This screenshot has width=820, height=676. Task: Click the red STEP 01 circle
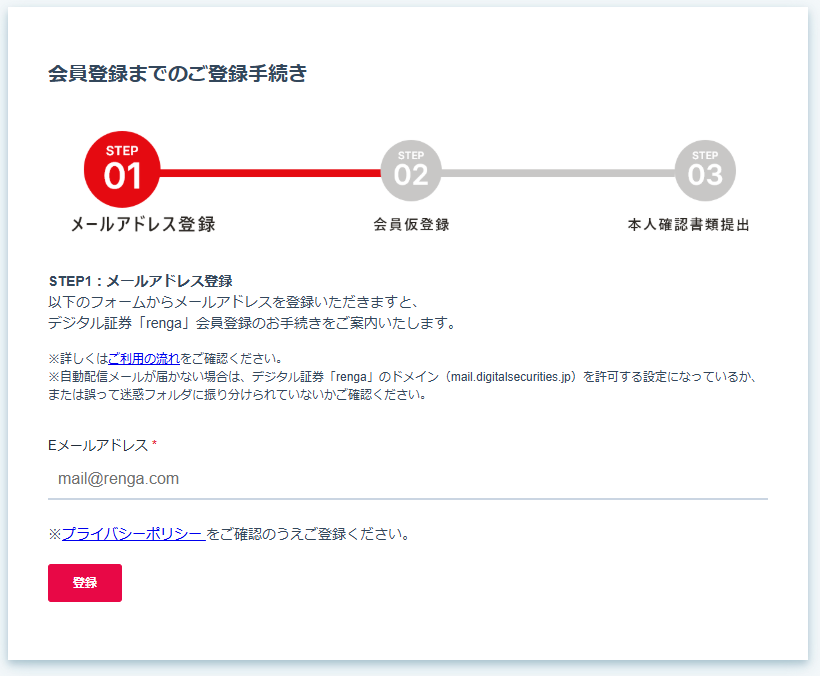(x=122, y=170)
